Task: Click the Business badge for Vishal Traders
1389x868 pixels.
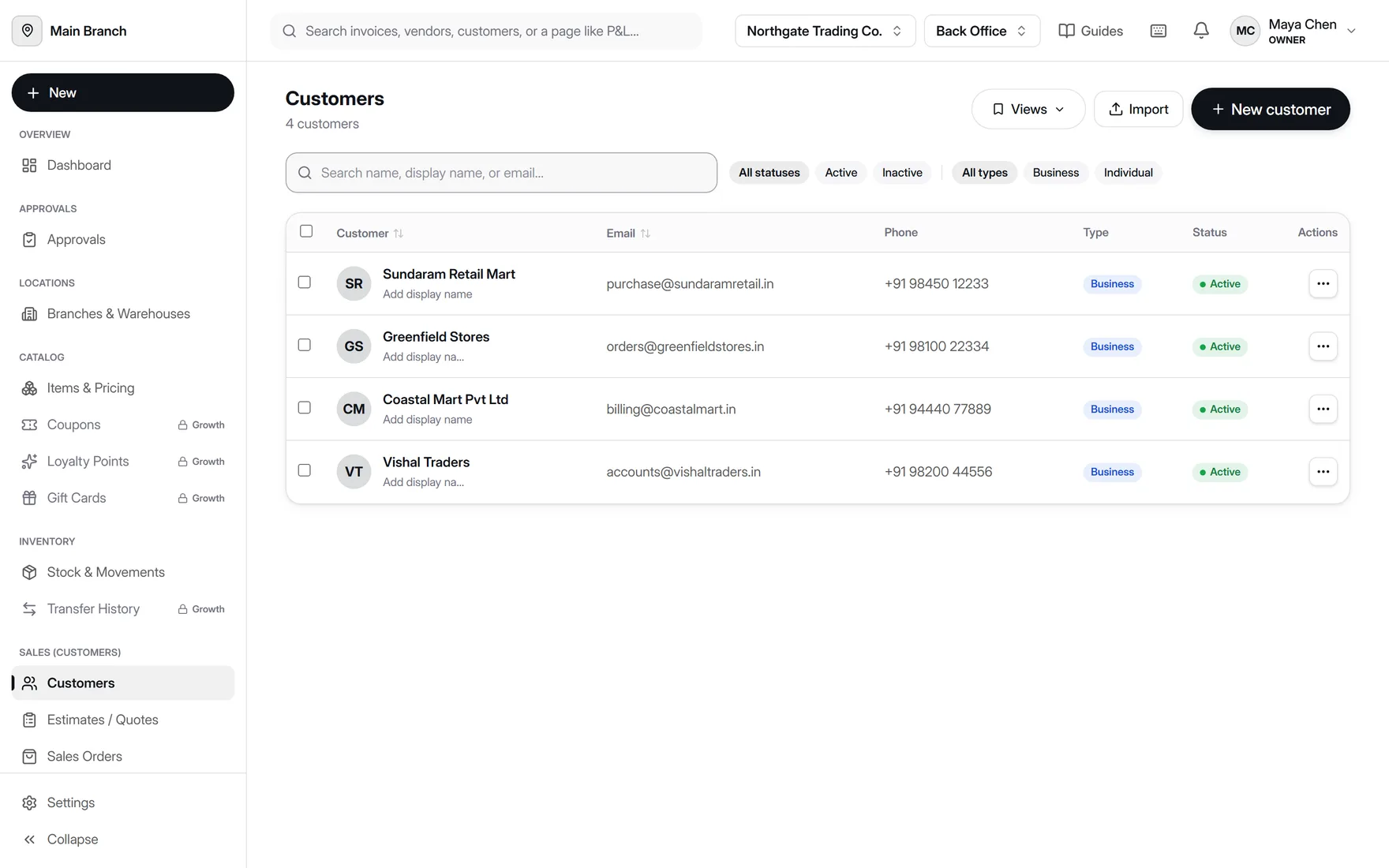Action: 1112,472
